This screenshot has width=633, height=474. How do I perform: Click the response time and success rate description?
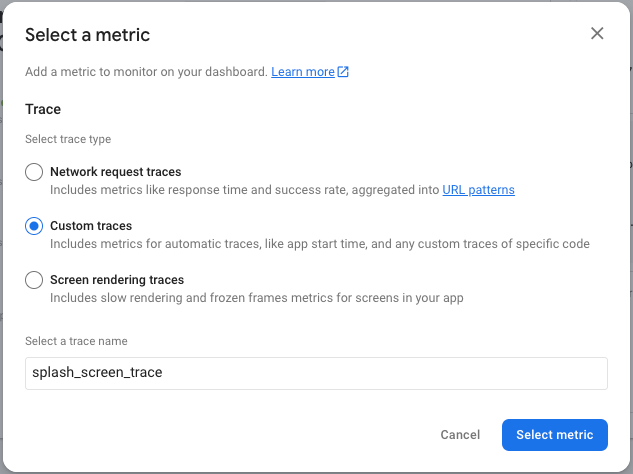(245, 190)
